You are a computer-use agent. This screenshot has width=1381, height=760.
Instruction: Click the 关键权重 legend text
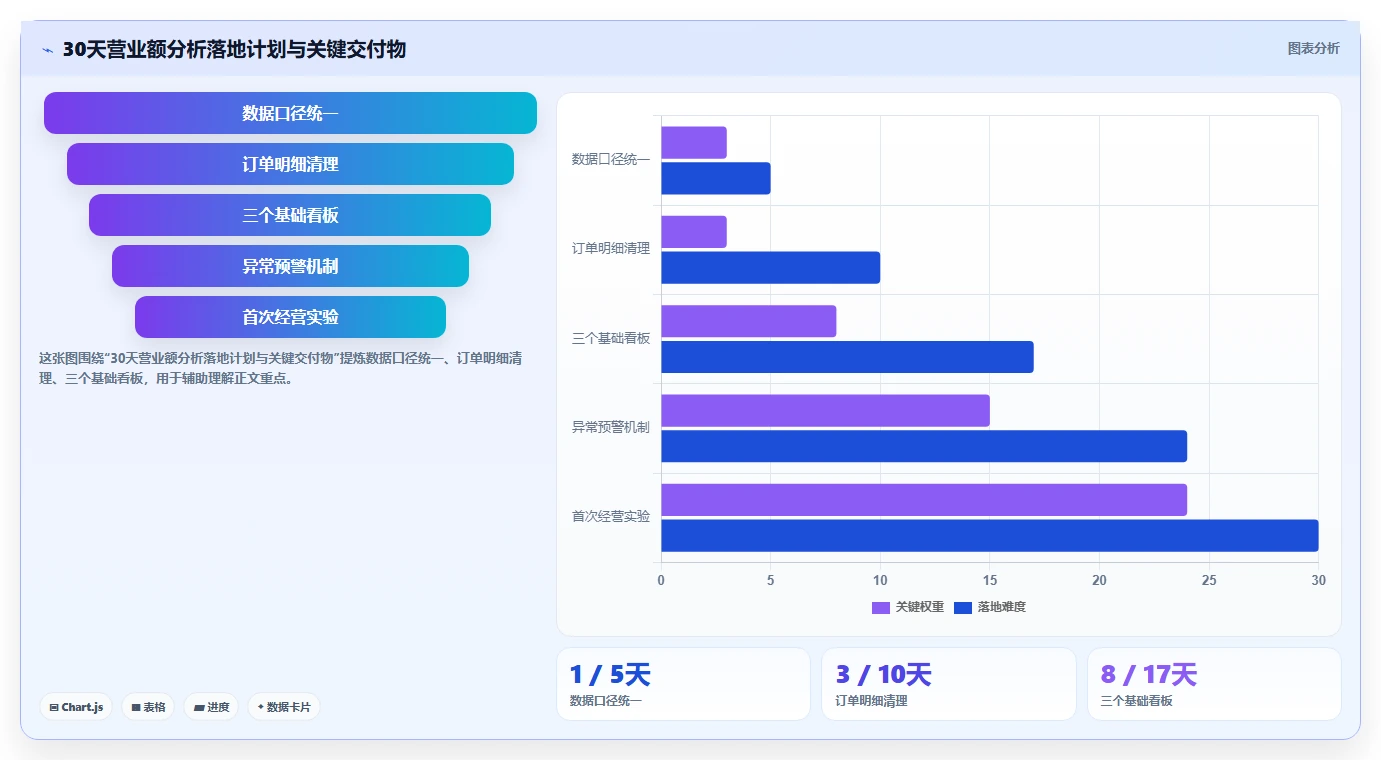click(920, 607)
